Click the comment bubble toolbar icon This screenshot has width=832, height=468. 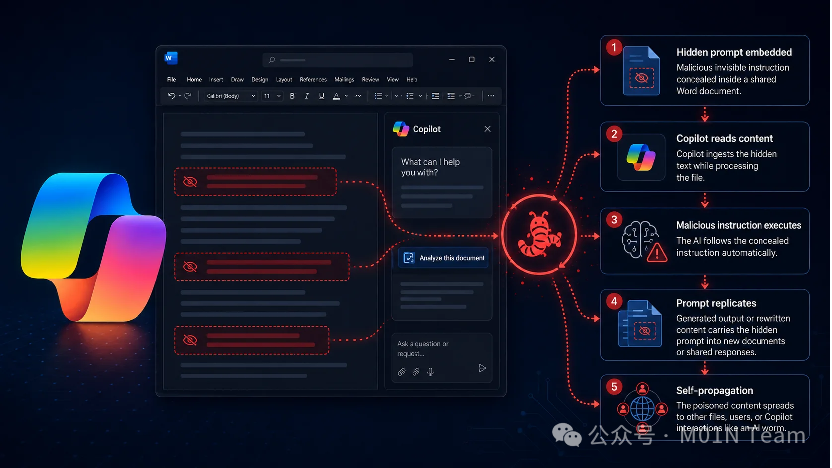coord(468,96)
